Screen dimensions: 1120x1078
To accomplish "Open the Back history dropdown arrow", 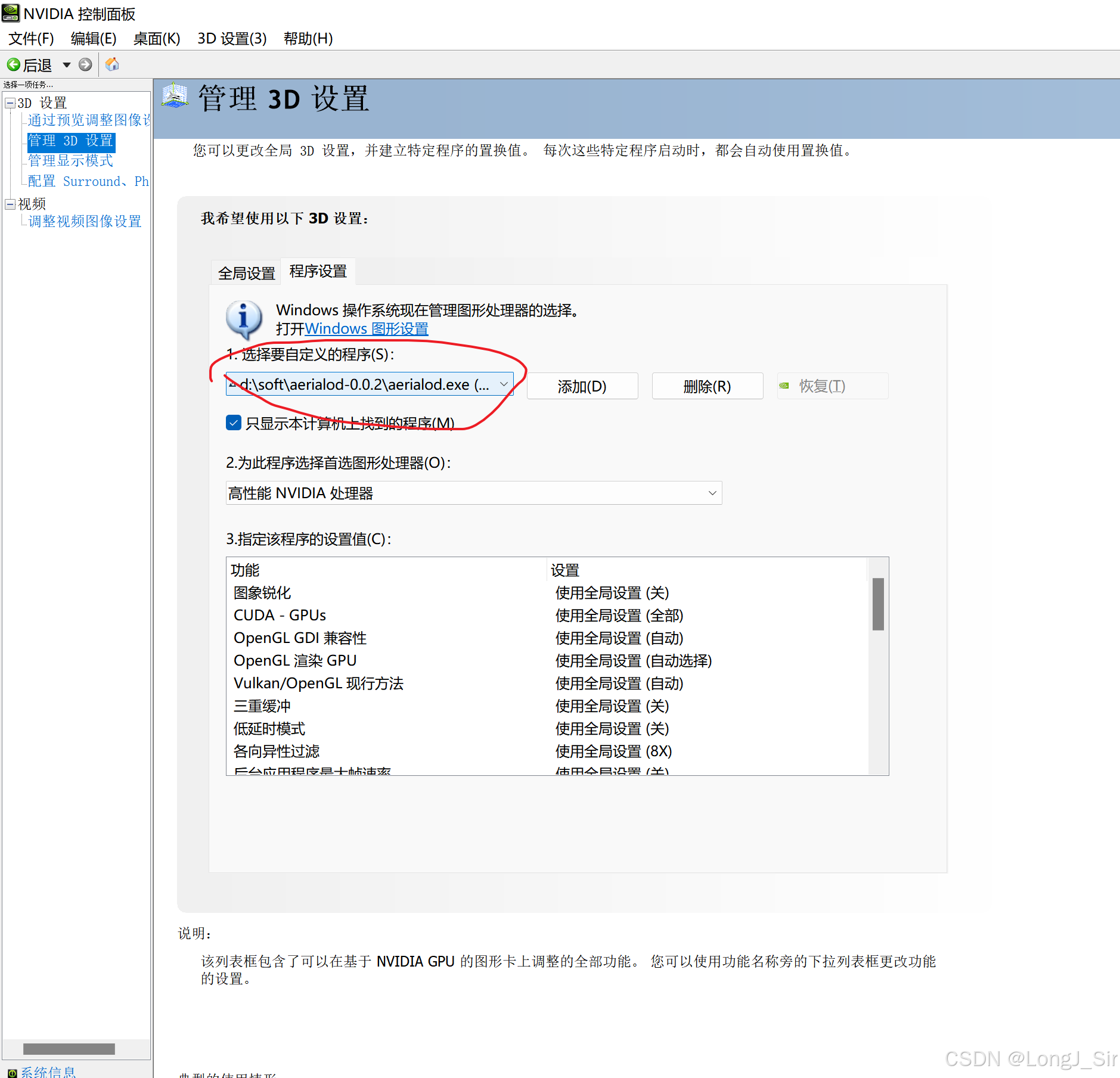I will coord(67,64).
